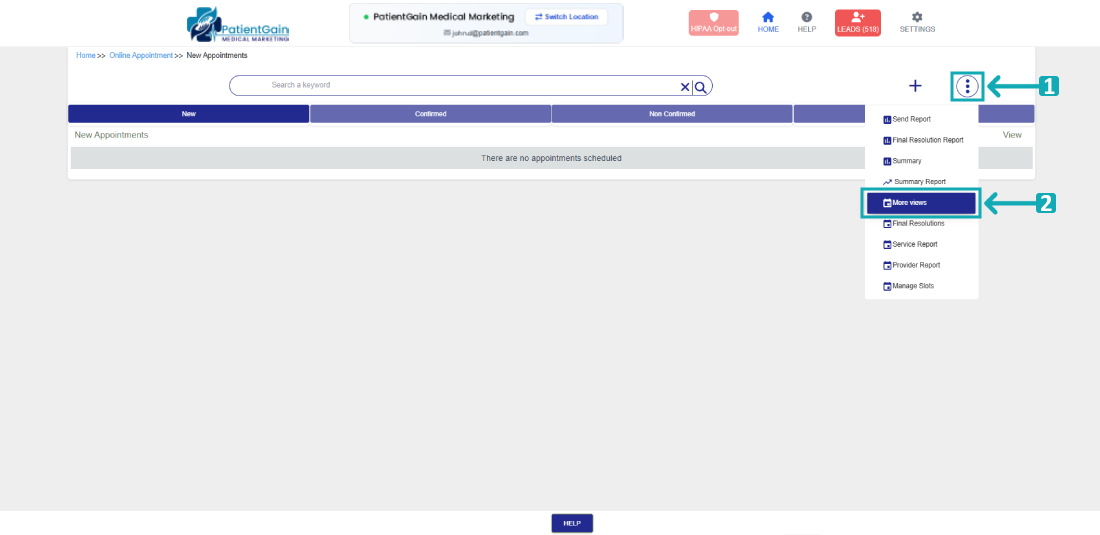Select the highlighted More views item
1100x535 pixels.
pyautogui.click(x=921, y=203)
